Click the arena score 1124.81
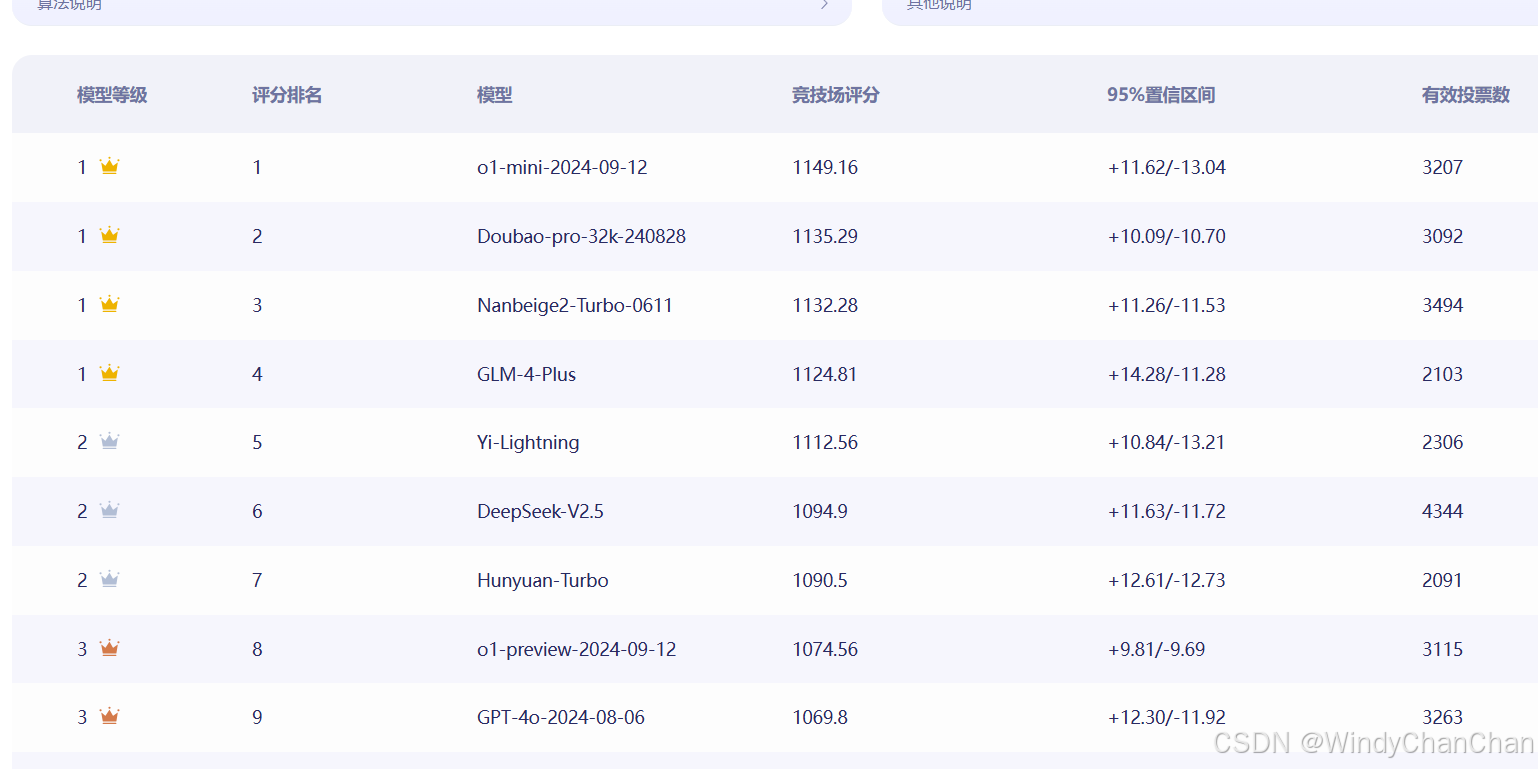This screenshot has height=769, width=1538. point(825,374)
